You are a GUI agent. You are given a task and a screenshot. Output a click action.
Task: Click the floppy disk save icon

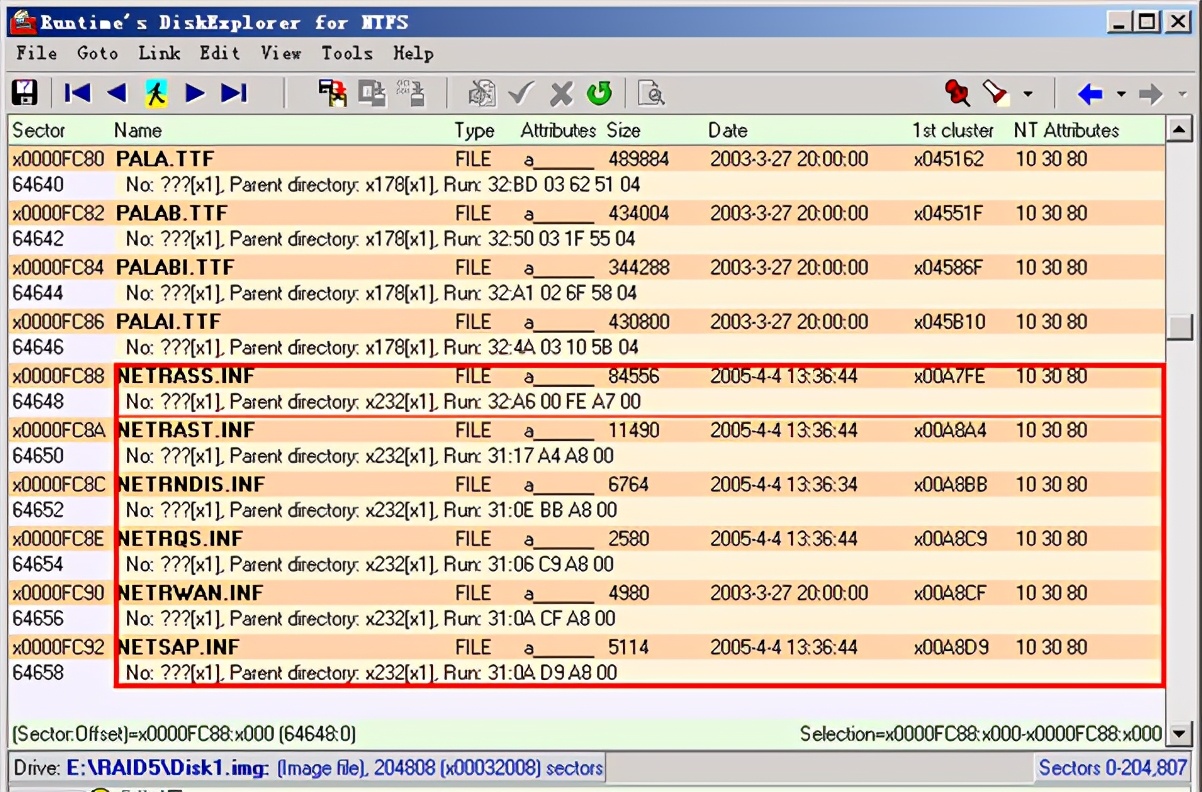[24, 93]
